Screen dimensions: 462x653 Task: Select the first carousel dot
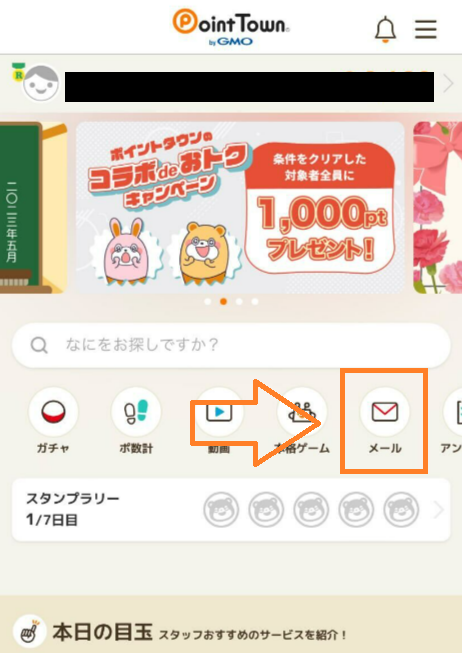click(208, 302)
